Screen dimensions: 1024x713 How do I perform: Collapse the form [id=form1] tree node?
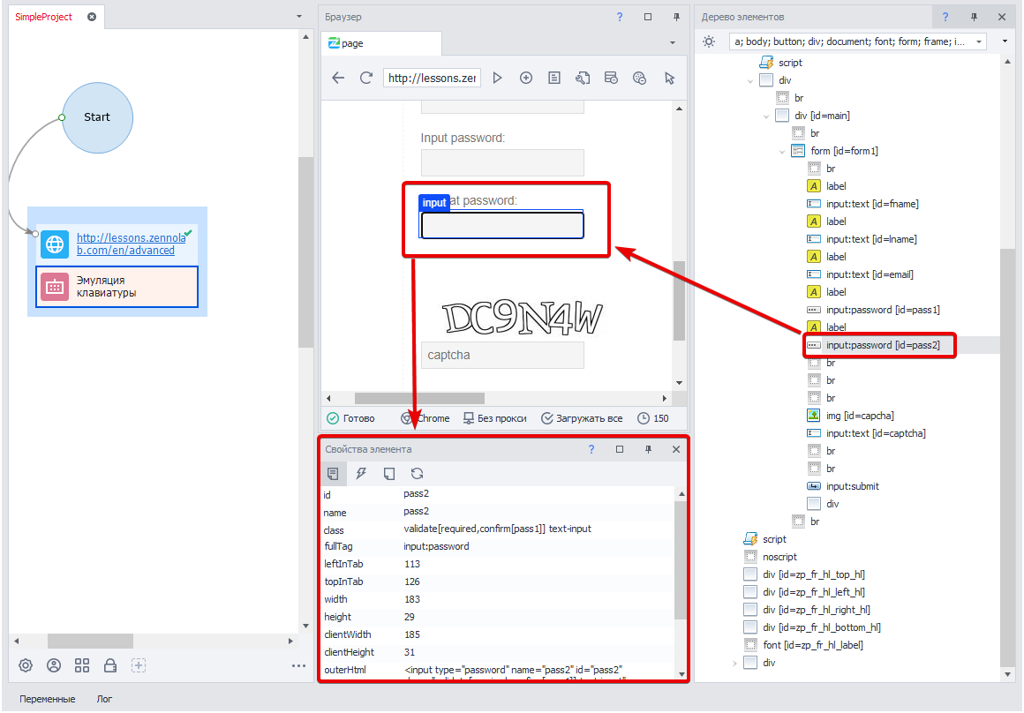click(x=782, y=151)
